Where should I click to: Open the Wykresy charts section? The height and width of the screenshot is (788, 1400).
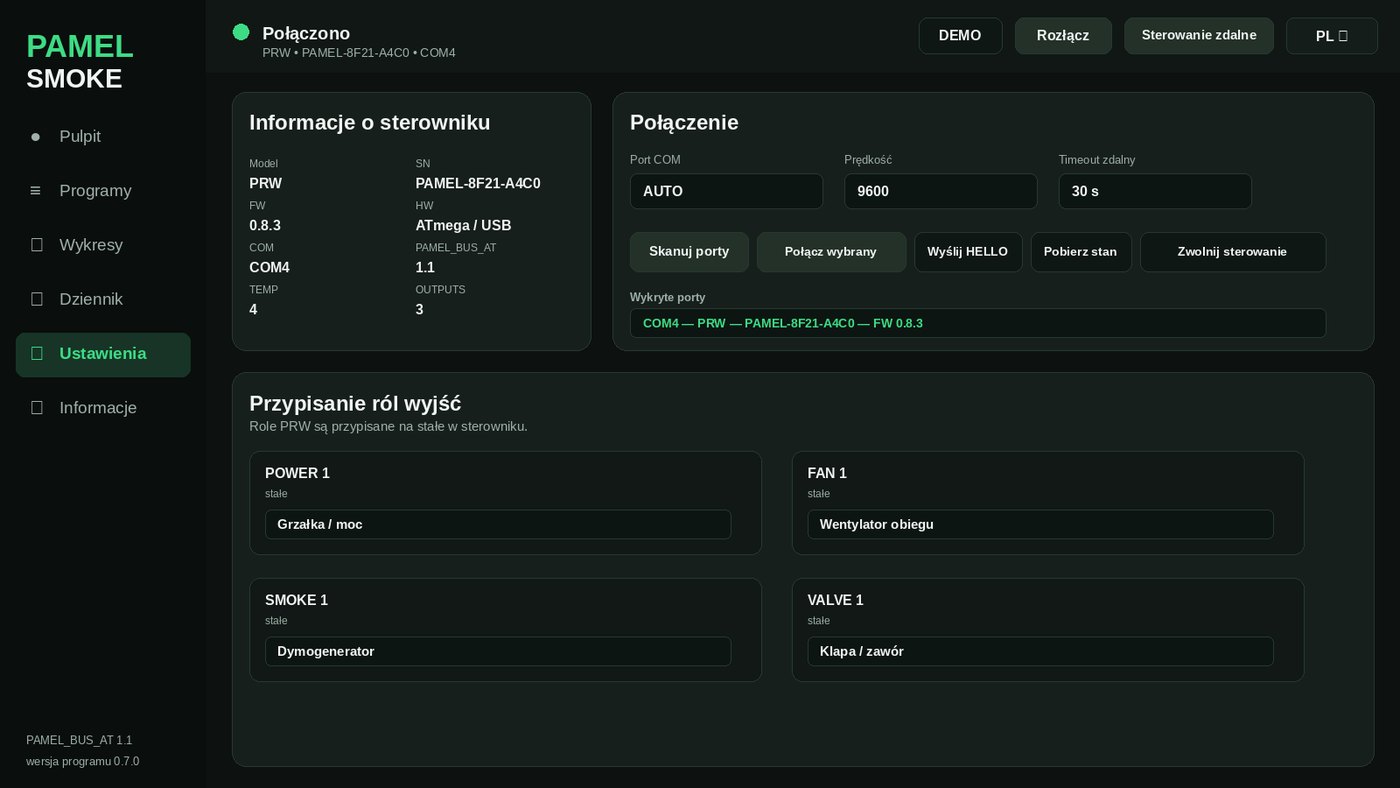(x=103, y=245)
